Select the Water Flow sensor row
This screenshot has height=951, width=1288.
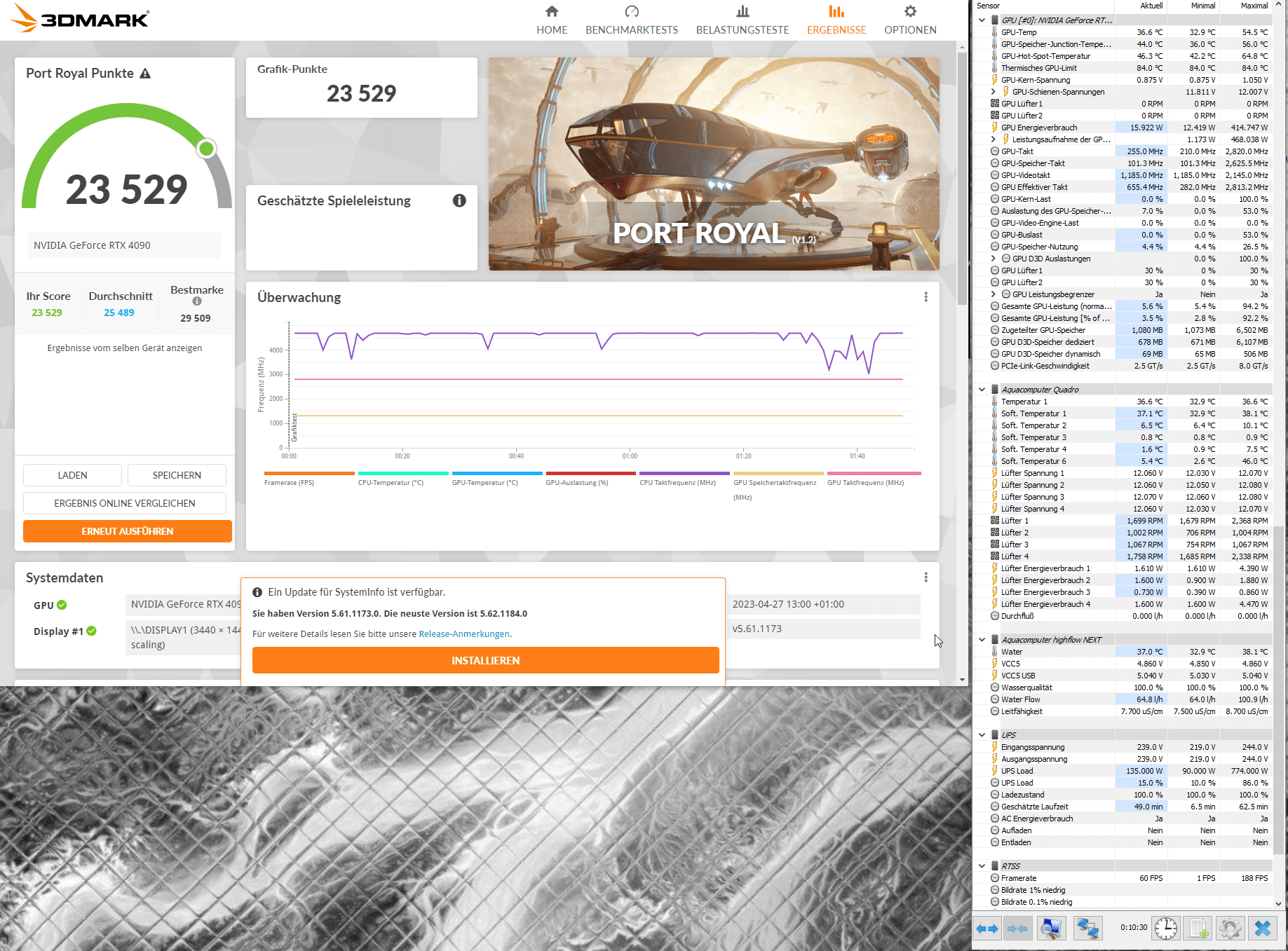click(x=1123, y=699)
